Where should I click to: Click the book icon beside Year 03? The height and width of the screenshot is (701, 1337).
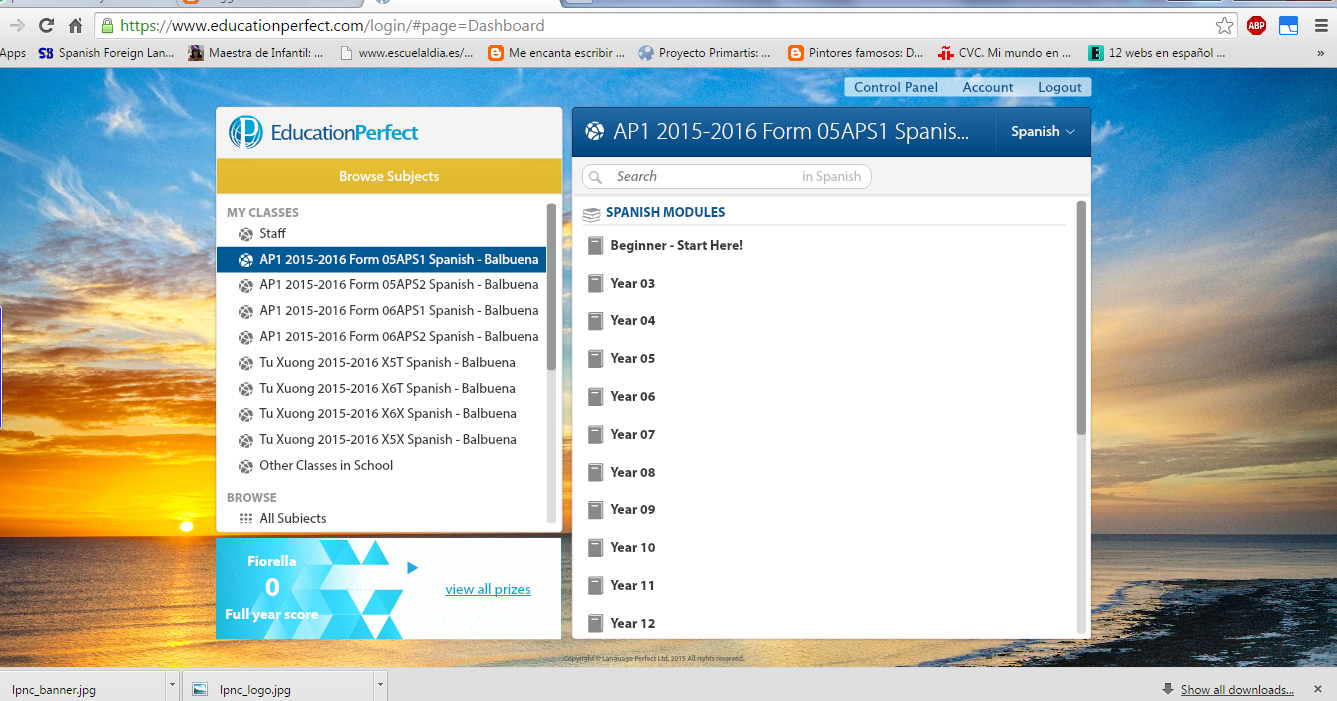coord(596,283)
